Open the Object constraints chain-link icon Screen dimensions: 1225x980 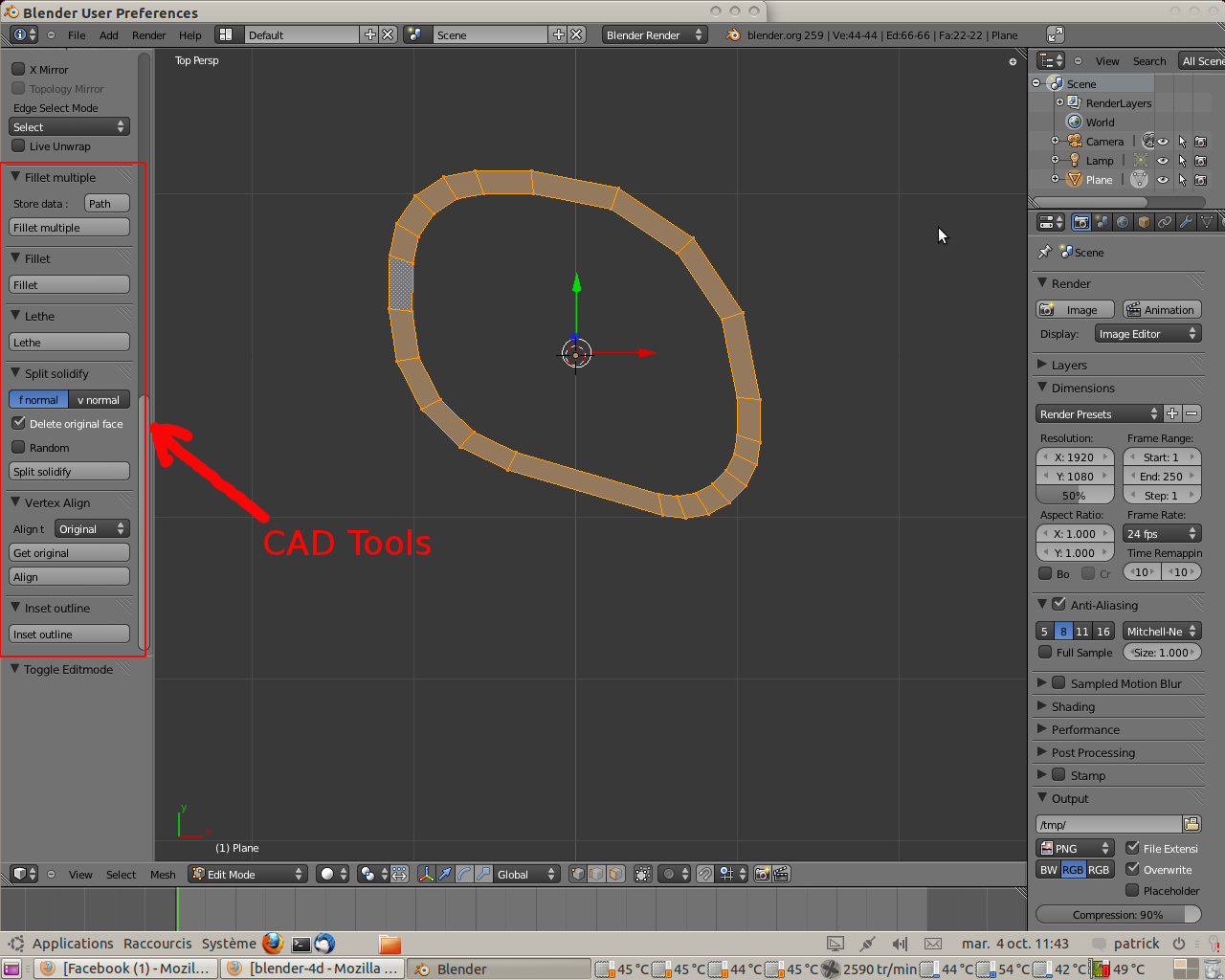(1164, 222)
